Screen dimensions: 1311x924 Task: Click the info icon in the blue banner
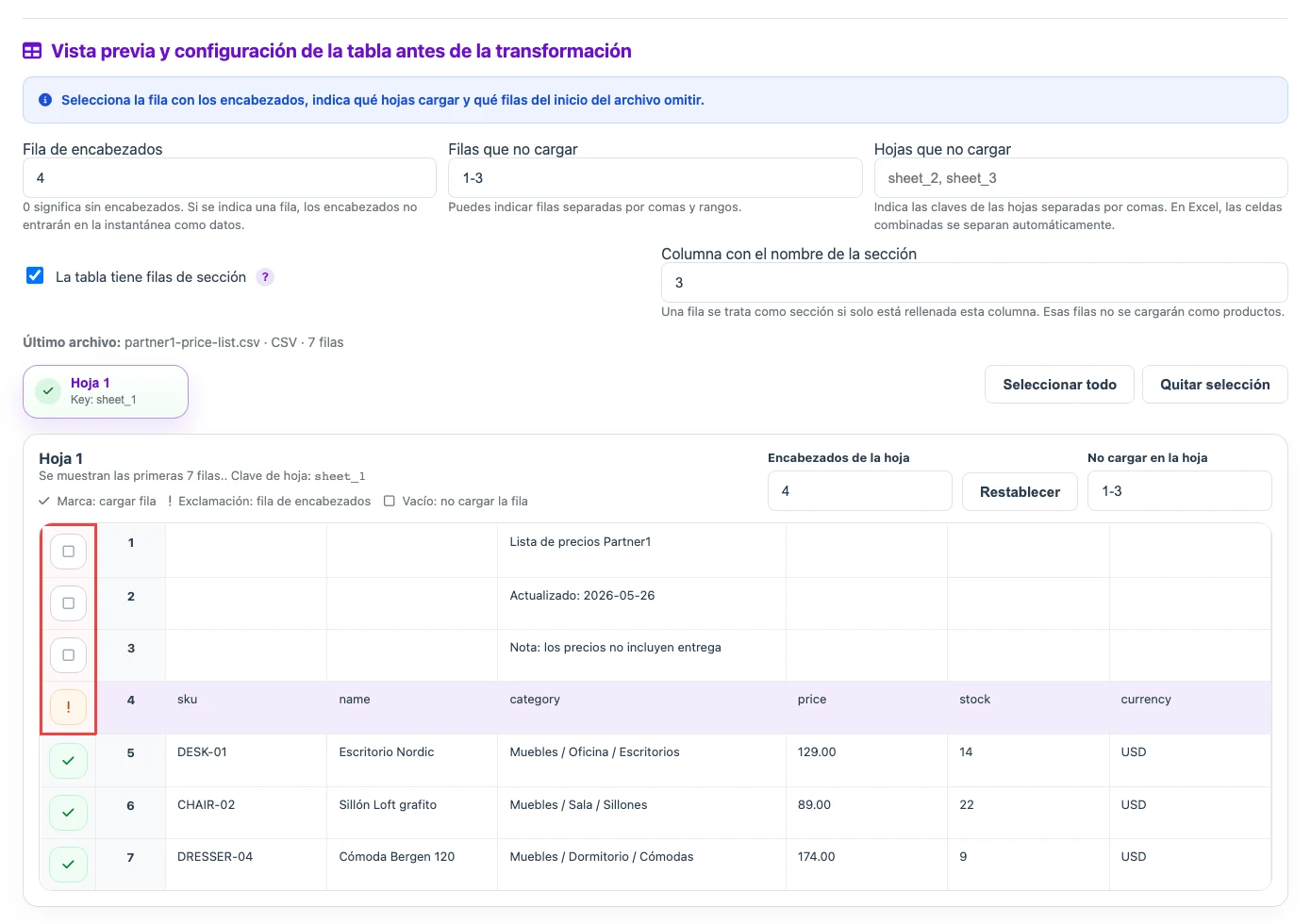pyautogui.click(x=45, y=100)
